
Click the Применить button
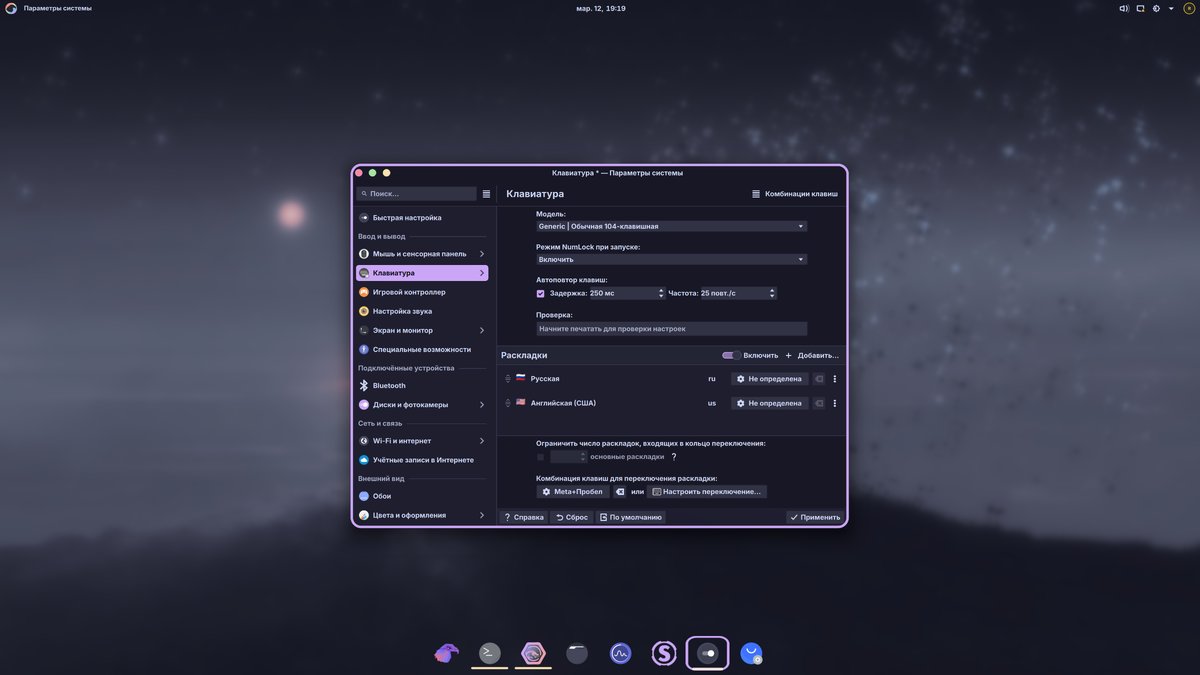tap(815, 517)
